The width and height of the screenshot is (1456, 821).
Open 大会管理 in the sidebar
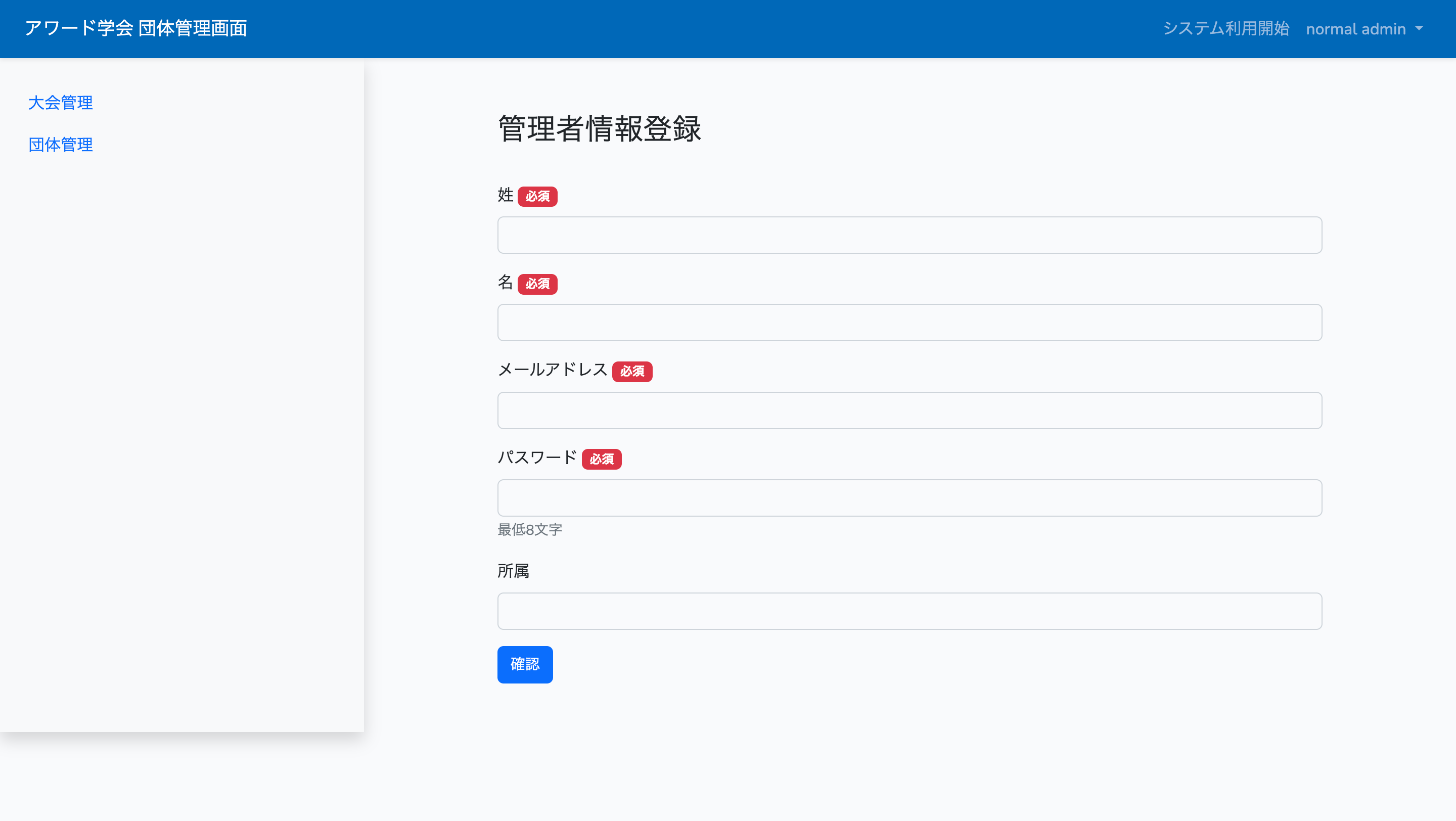pyautogui.click(x=61, y=102)
